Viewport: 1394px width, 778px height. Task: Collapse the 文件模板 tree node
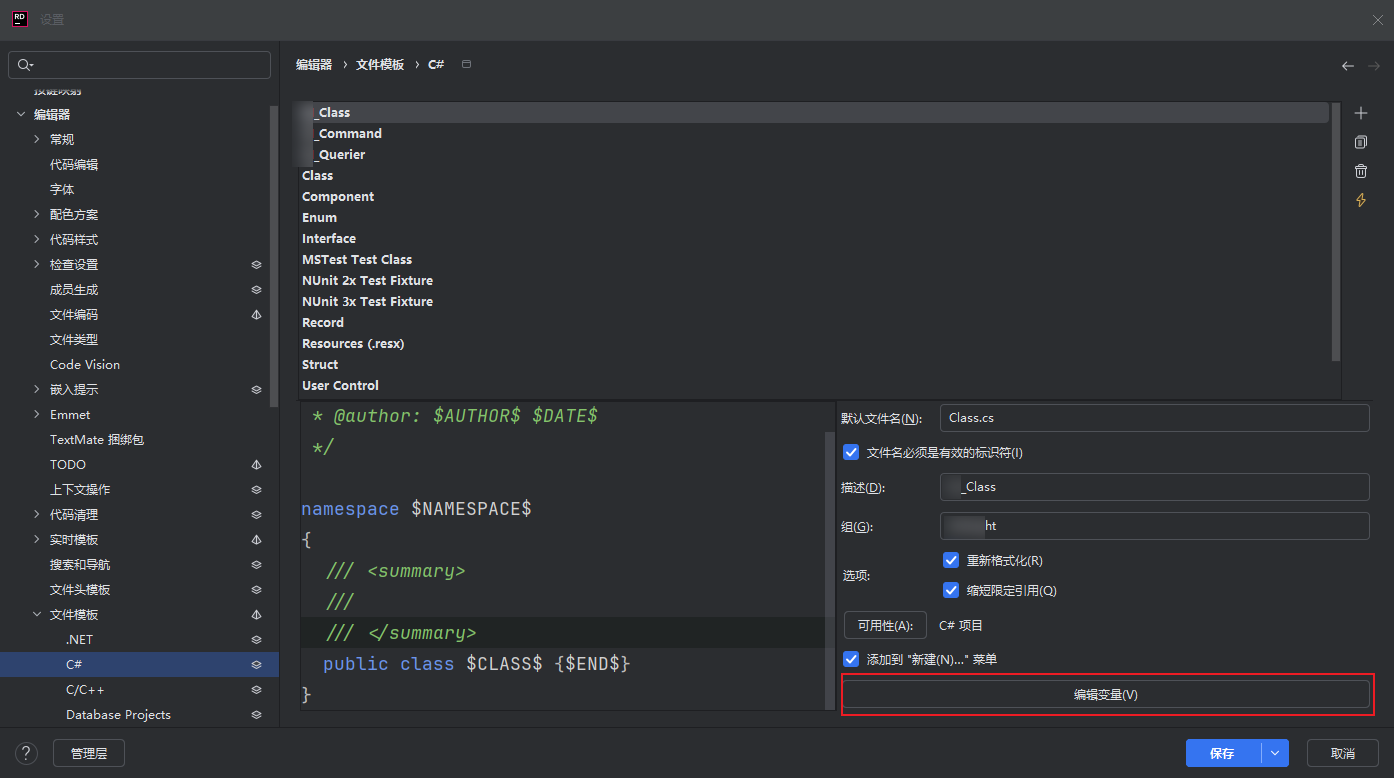pos(37,615)
